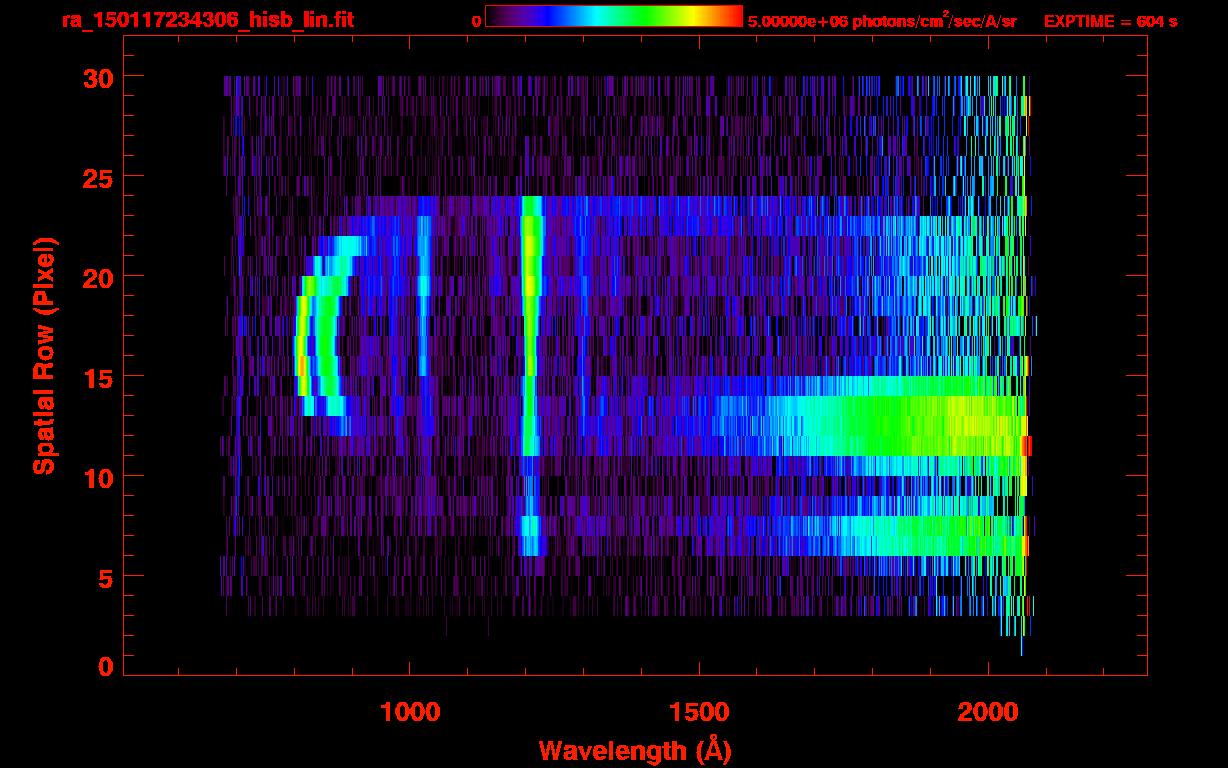The height and width of the screenshot is (768, 1228).
Task: Click the y-axis tick label 25
Action: (x=98, y=177)
